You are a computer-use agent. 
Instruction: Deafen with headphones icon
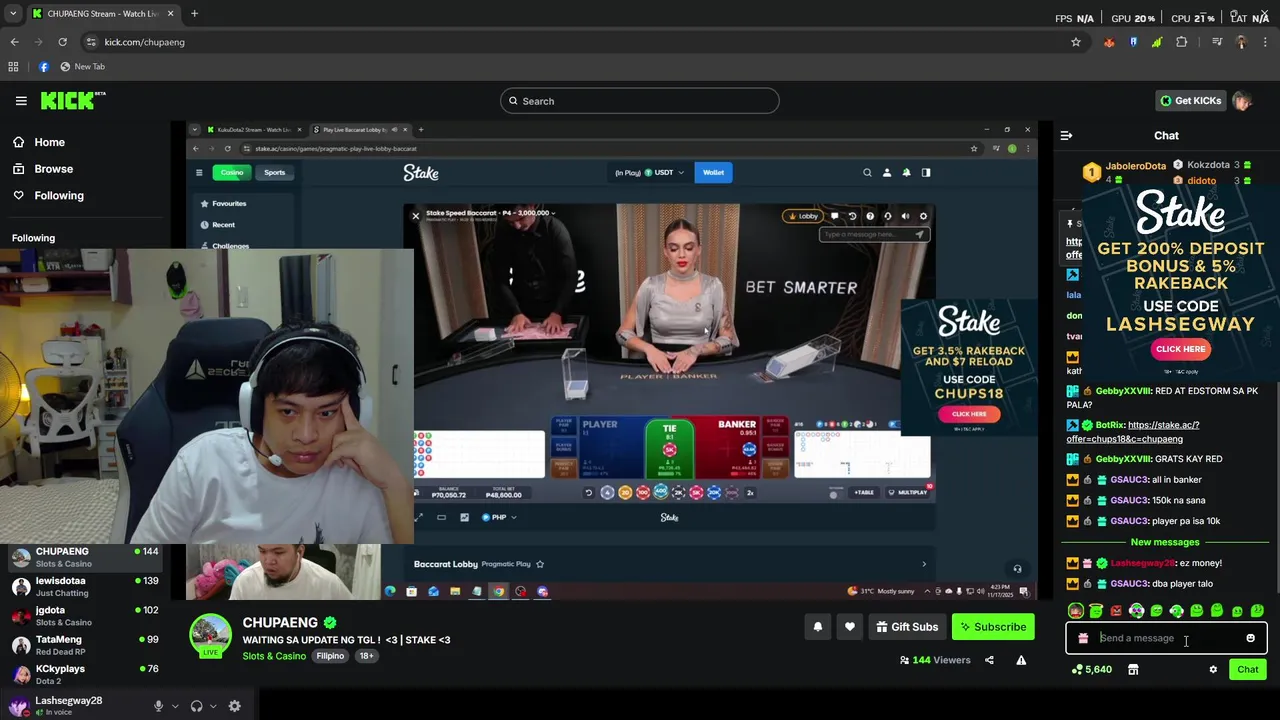coord(196,706)
